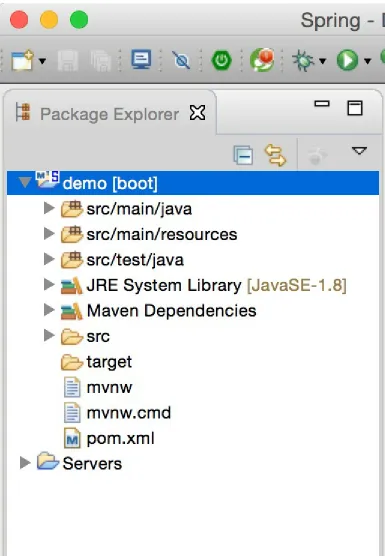Maximize the Package Explorer panel
Viewport: 385px width, 556px height.
[355, 108]
